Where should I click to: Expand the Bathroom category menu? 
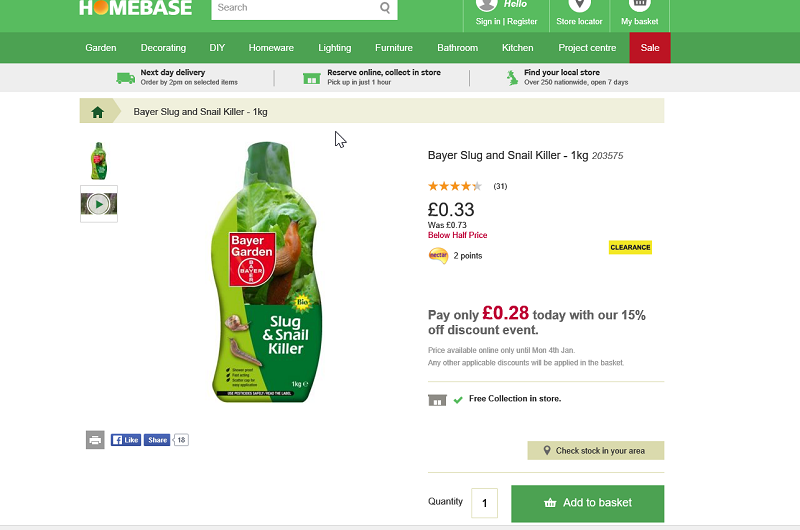(457, 48)
